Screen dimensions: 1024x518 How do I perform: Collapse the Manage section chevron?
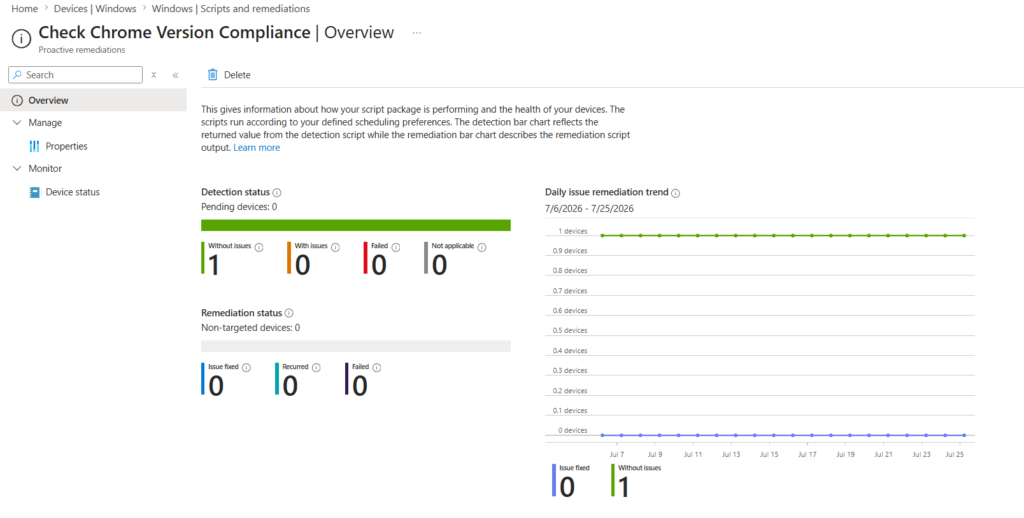coord(17,123)
